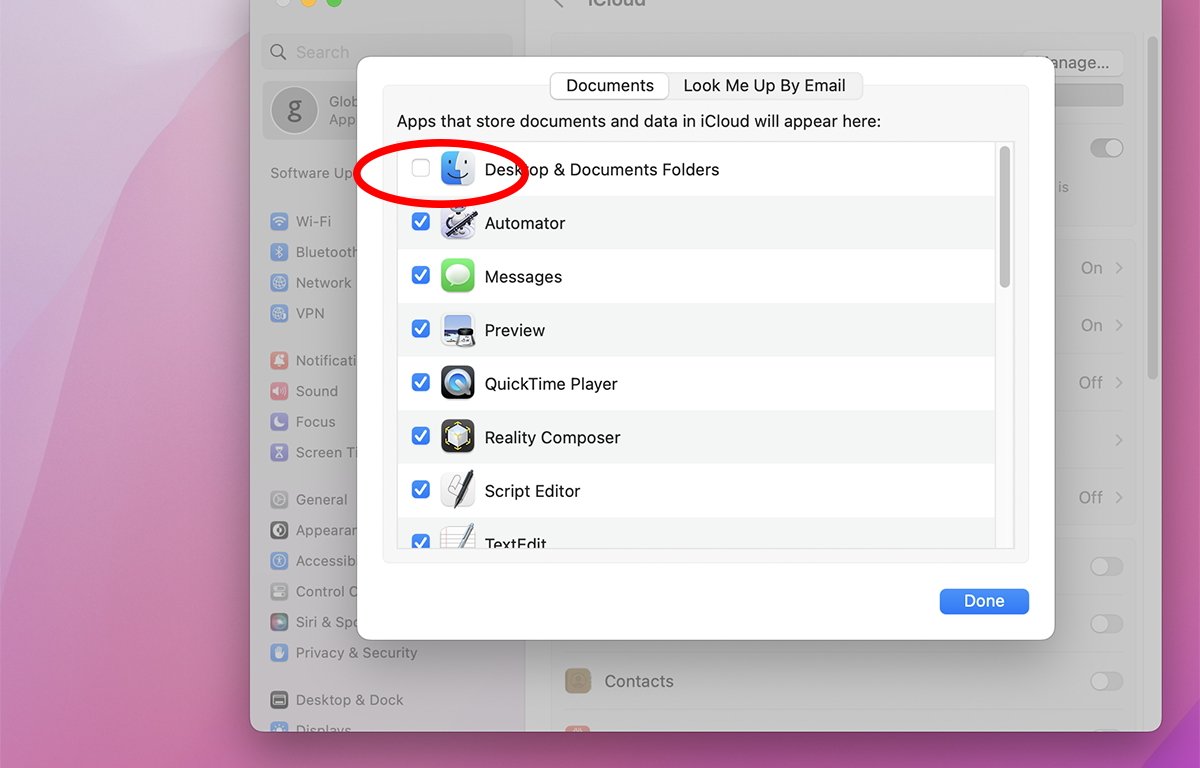Click the Contacts icon in iCloud list
Image resolution: width=1200 pixels, height=768 pixels.
coord(578,681)
